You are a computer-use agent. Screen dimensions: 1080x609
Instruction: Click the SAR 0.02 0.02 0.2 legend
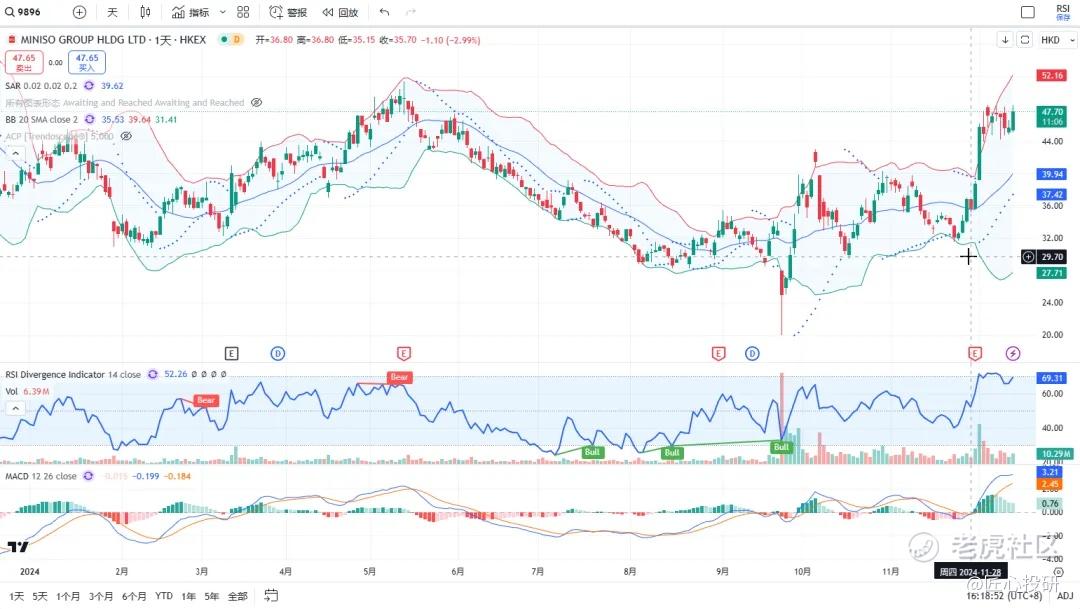pos(41,85)
